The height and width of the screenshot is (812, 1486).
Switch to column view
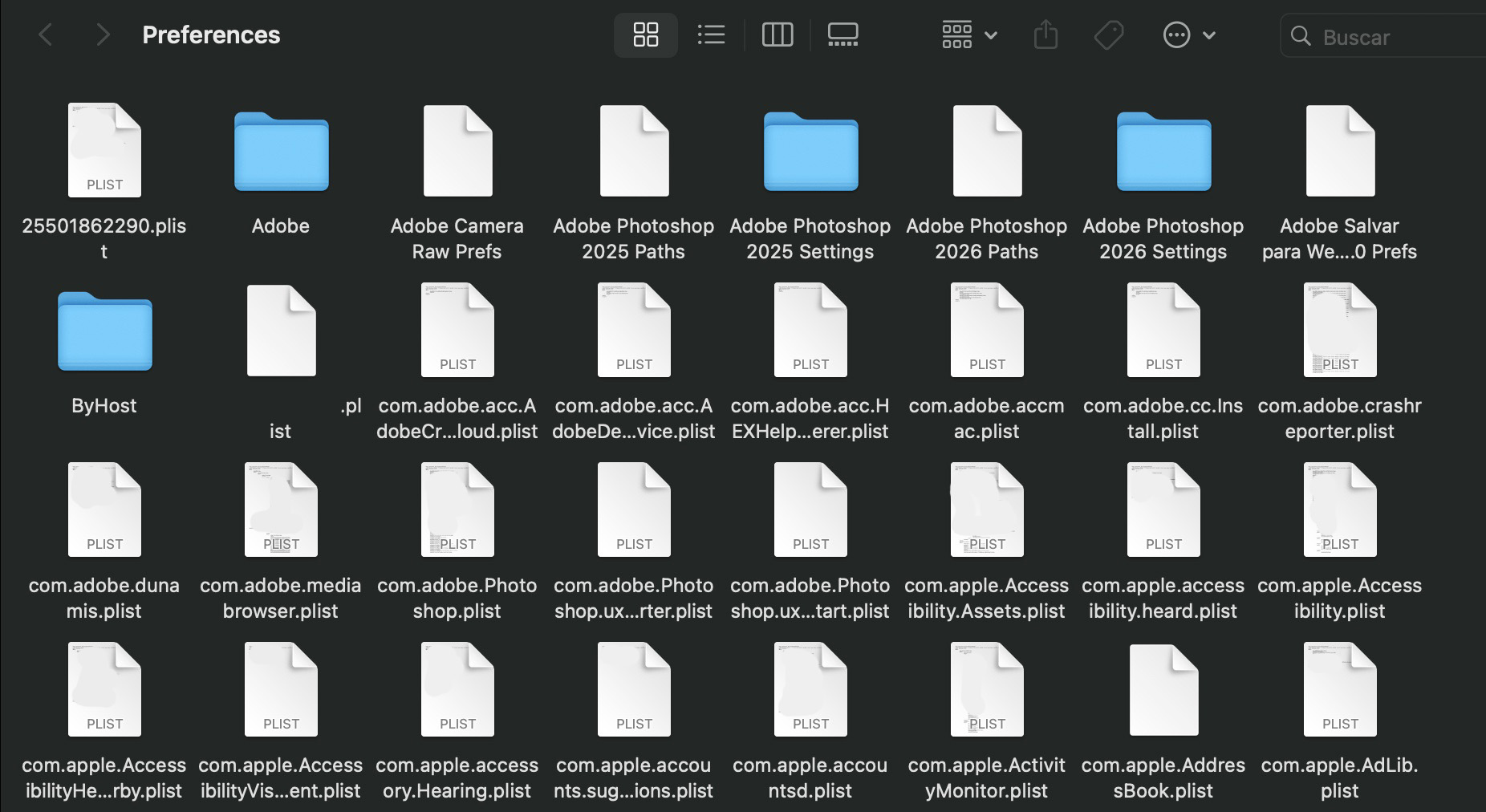pyautogui.click(x=777, y=35)
